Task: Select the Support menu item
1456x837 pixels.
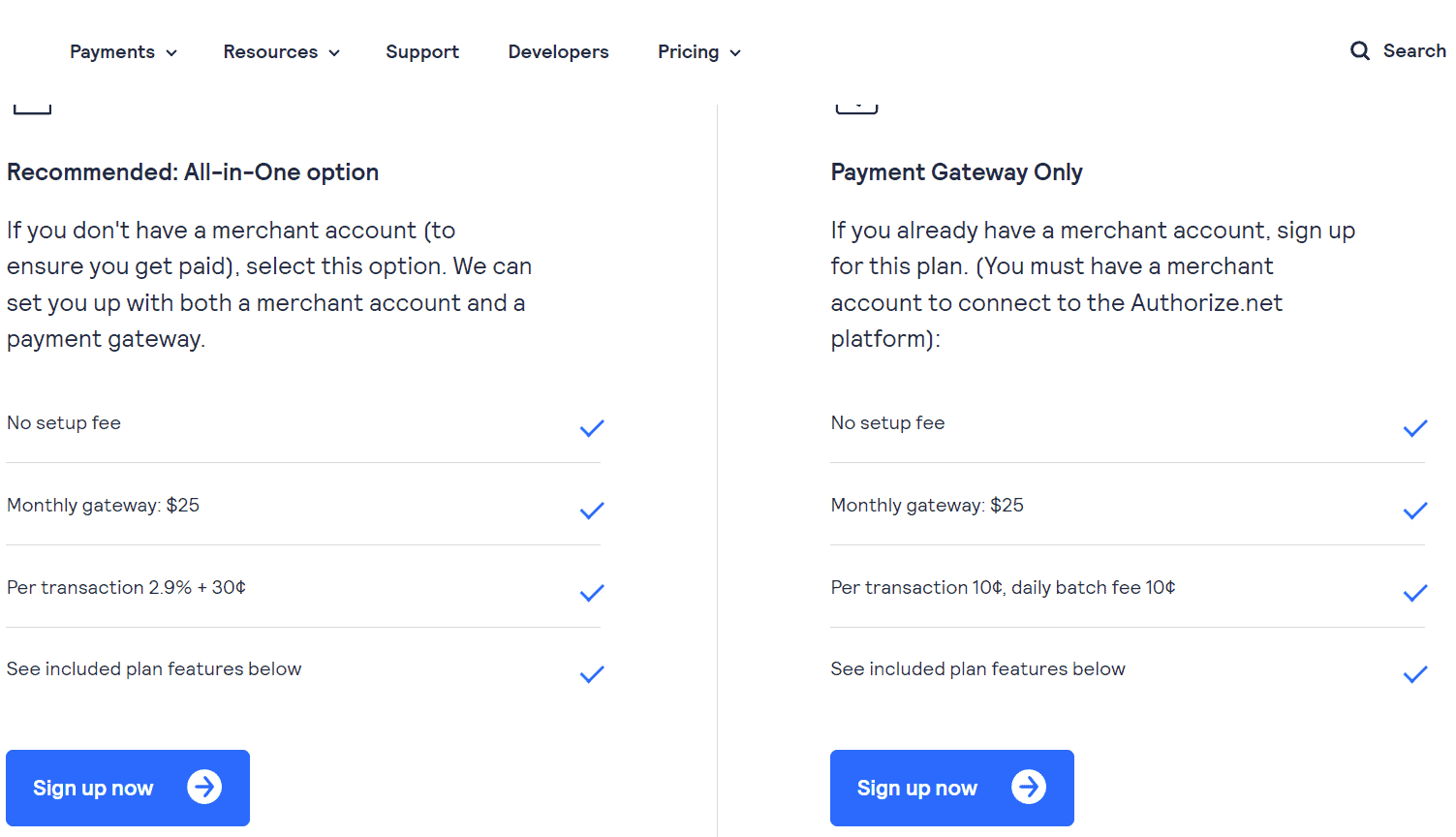Action: point(422,51)
